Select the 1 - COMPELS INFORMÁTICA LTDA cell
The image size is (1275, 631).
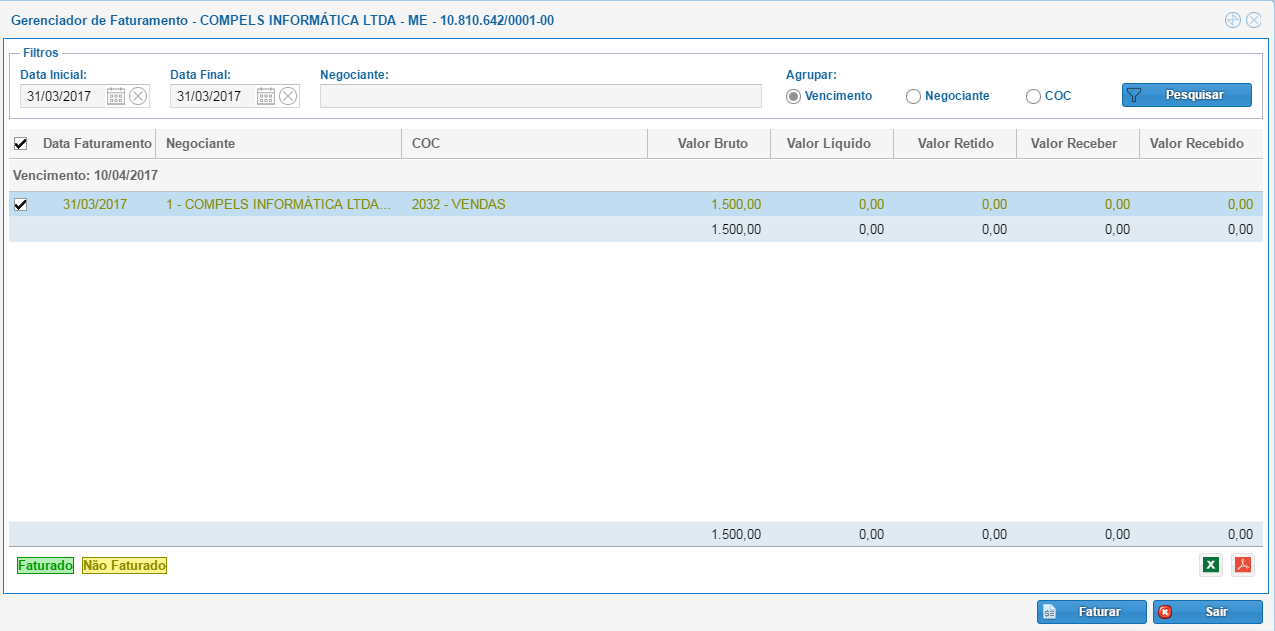coord(278,204)
